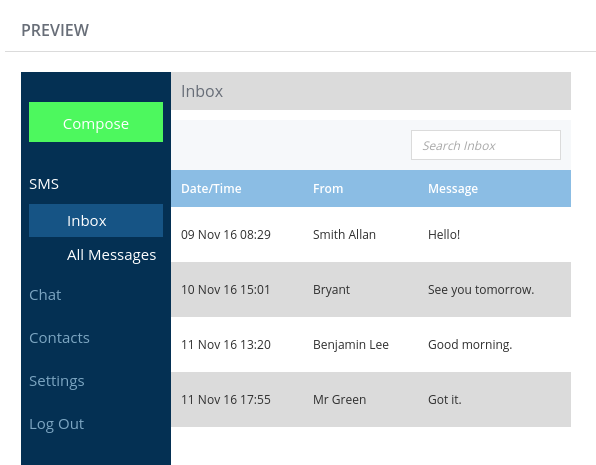Screen dimensions: 596x465
Task: Click the "Good morning." message text
Action: (470, 345)
